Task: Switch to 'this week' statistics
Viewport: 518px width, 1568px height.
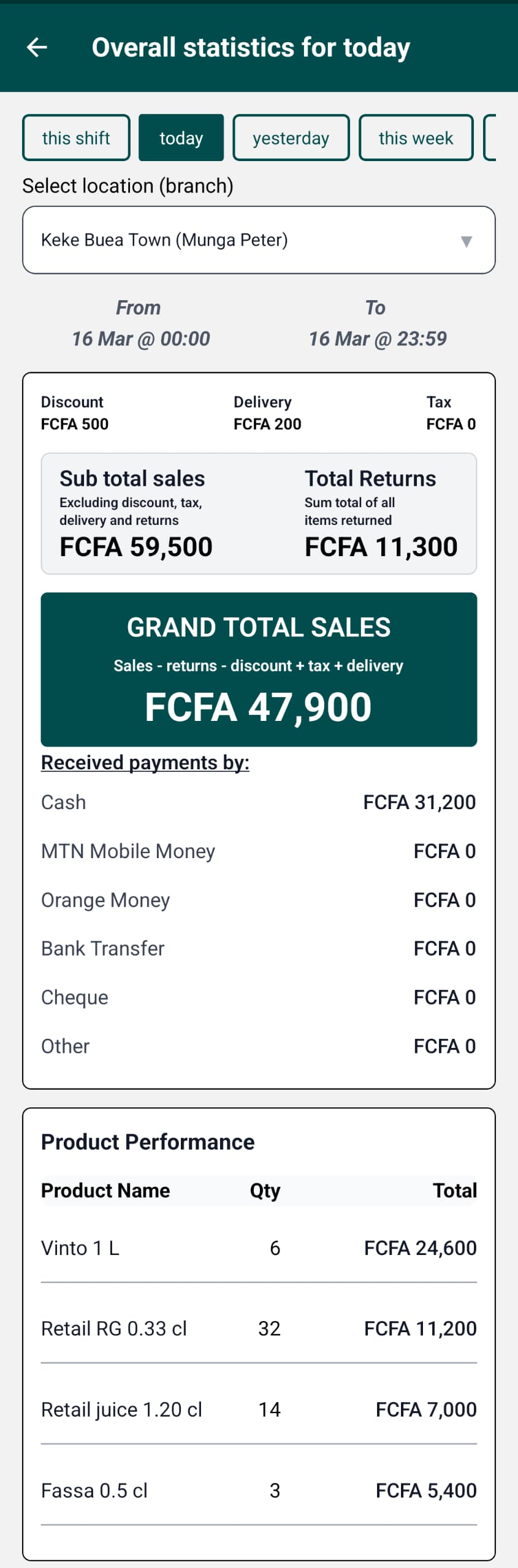Action: [x=416, y=138]
